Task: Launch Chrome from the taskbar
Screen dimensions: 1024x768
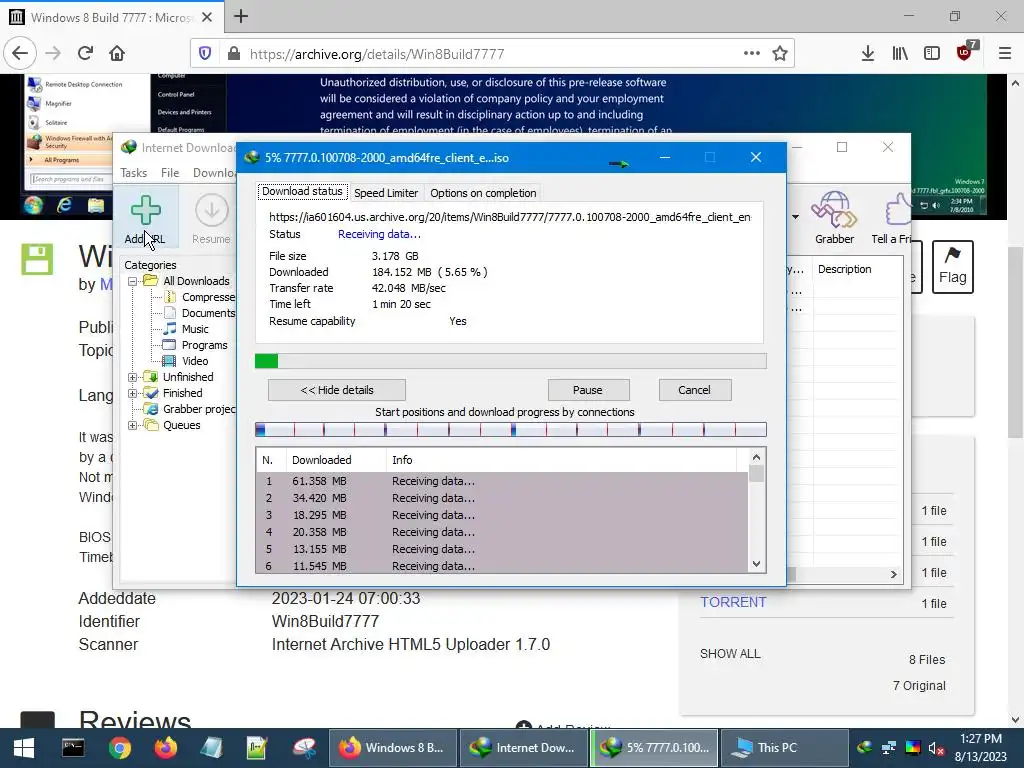Action: [x=120, y=748]
